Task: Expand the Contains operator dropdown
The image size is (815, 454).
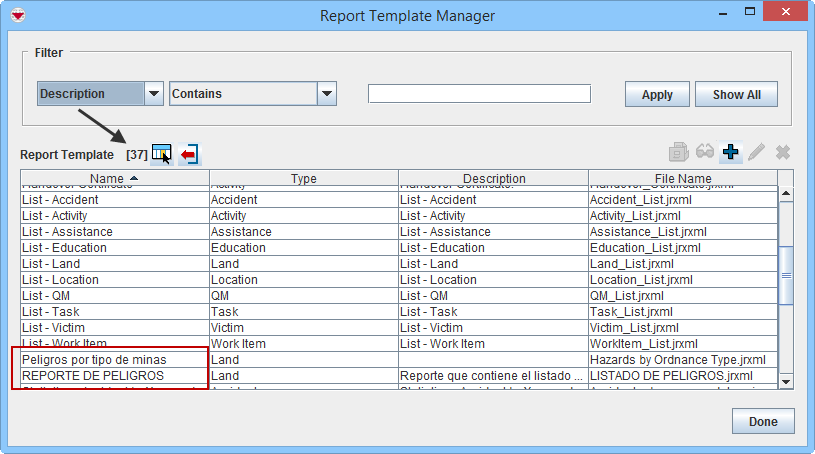Action: point(326,94)
